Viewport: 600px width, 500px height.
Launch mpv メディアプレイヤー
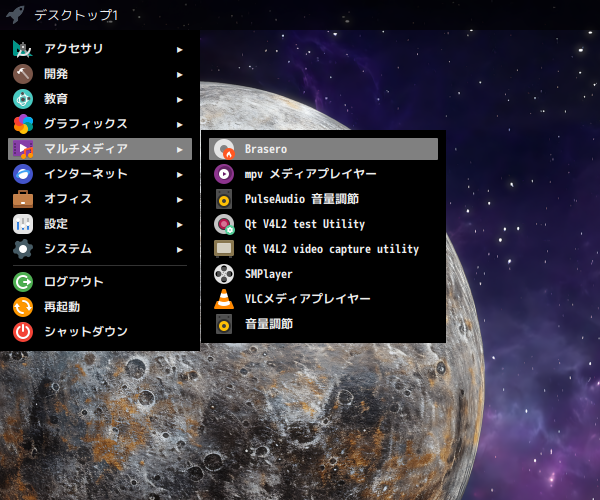pos(323,174)
